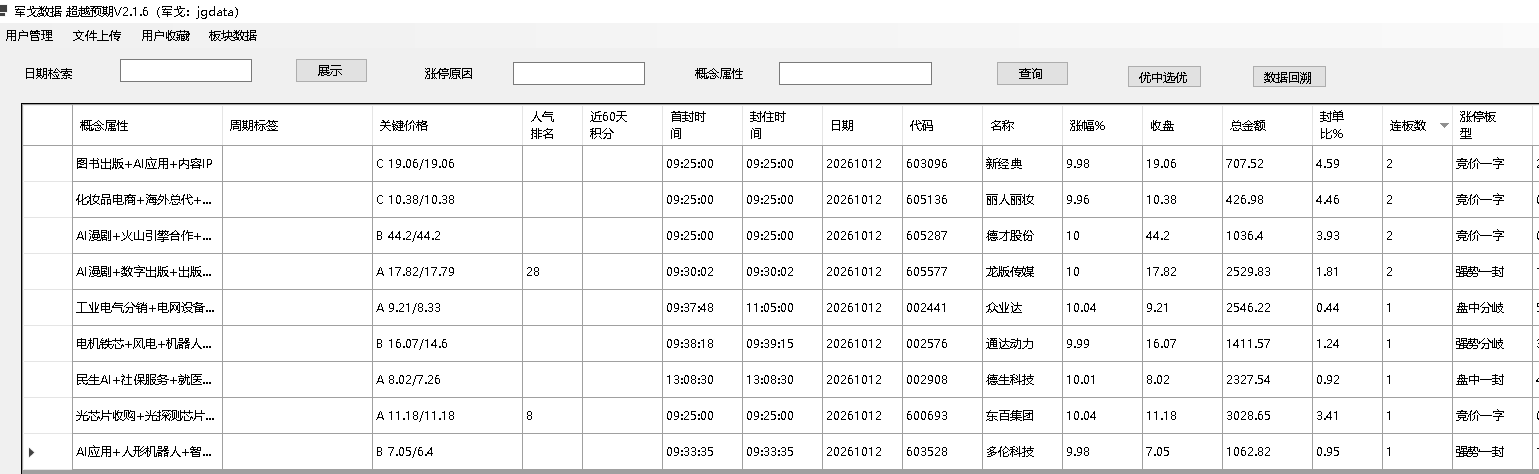This screenshot has width=1539, height=474.
Task: Click total amount cell 3028.65
Action: coord(1267,416)
